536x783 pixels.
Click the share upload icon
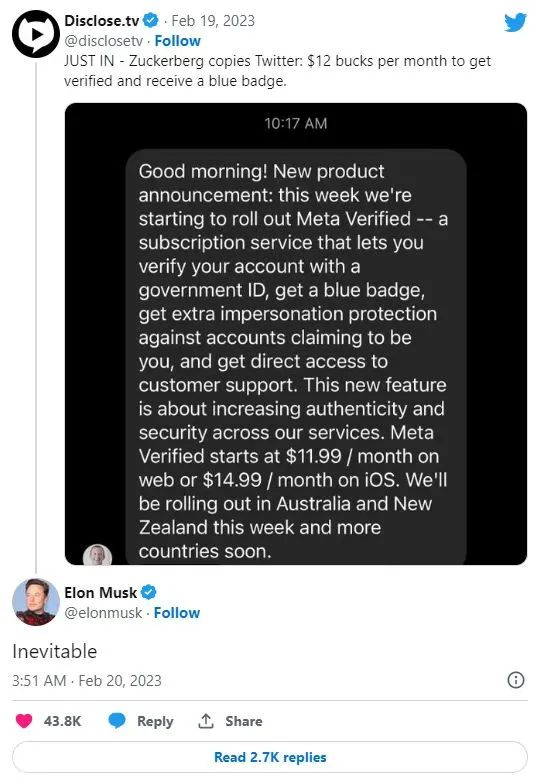(x=206, y=721)
